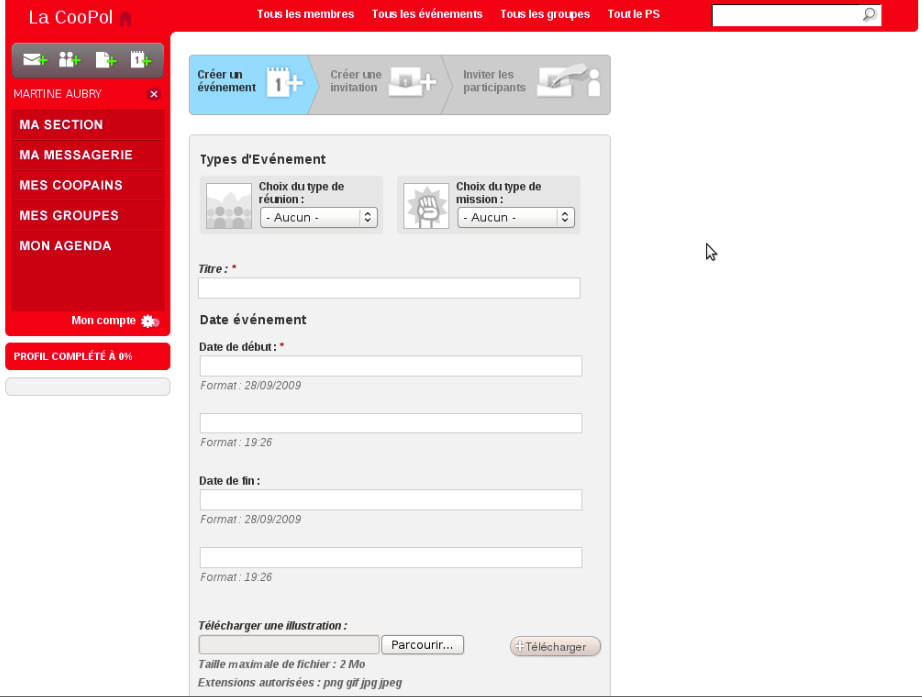Click the meeting crowd thumbnail icon
922x697 pixels.
(x=229, y=206)
